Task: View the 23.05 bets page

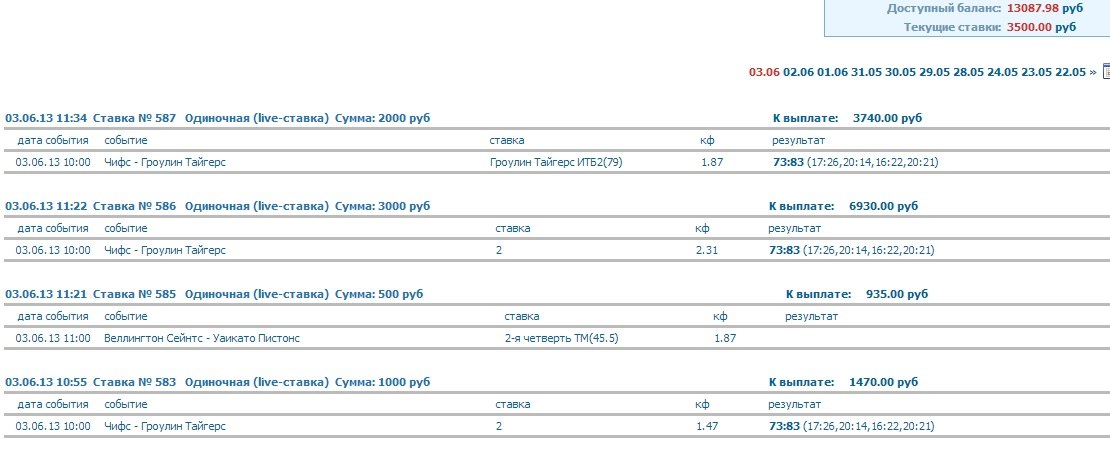Action: pyautogui.click(x=1036, y=72)
